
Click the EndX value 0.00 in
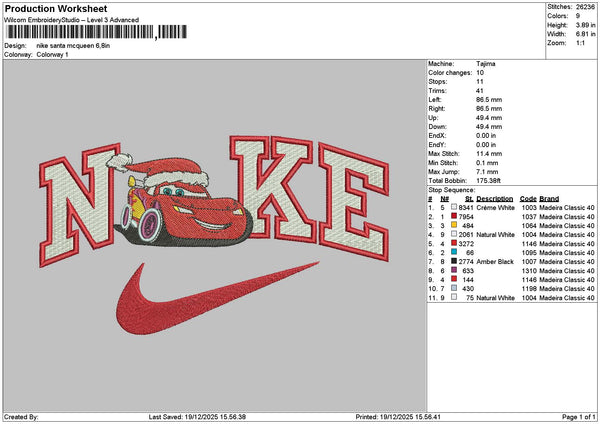pyautogui.click(x=486, y=135)
